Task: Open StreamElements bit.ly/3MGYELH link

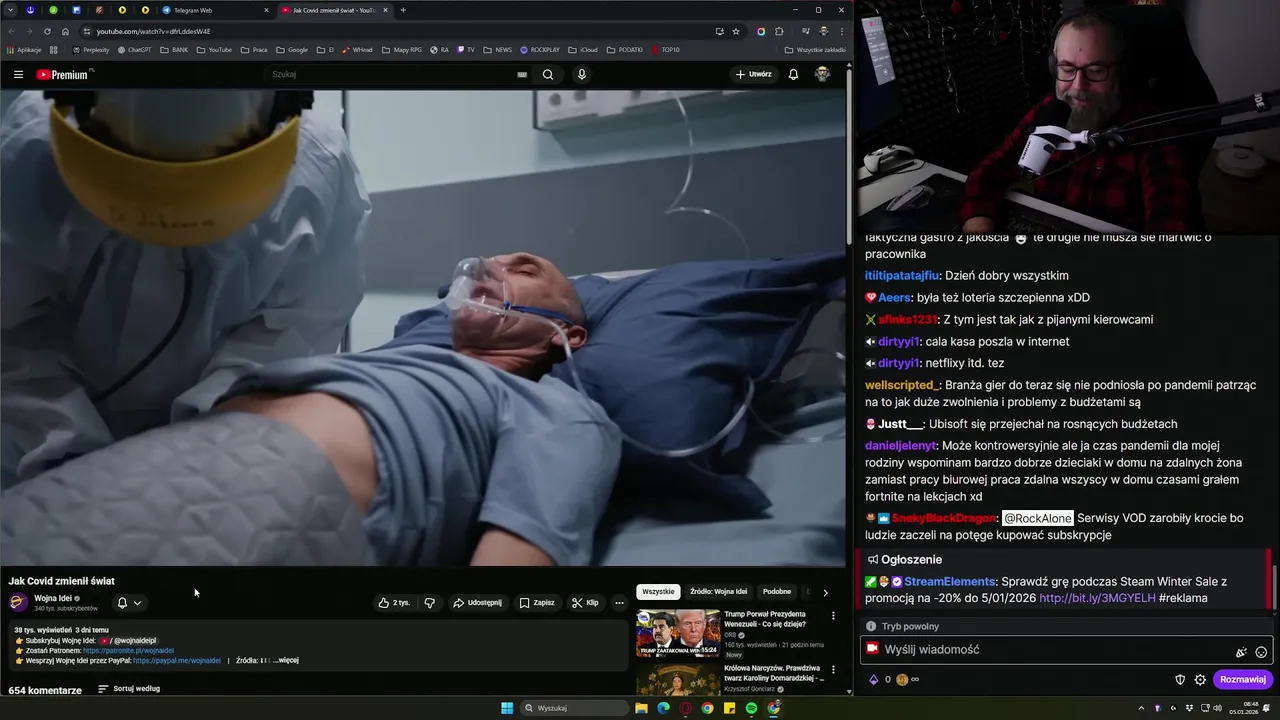Action: tap(1097, 598)
